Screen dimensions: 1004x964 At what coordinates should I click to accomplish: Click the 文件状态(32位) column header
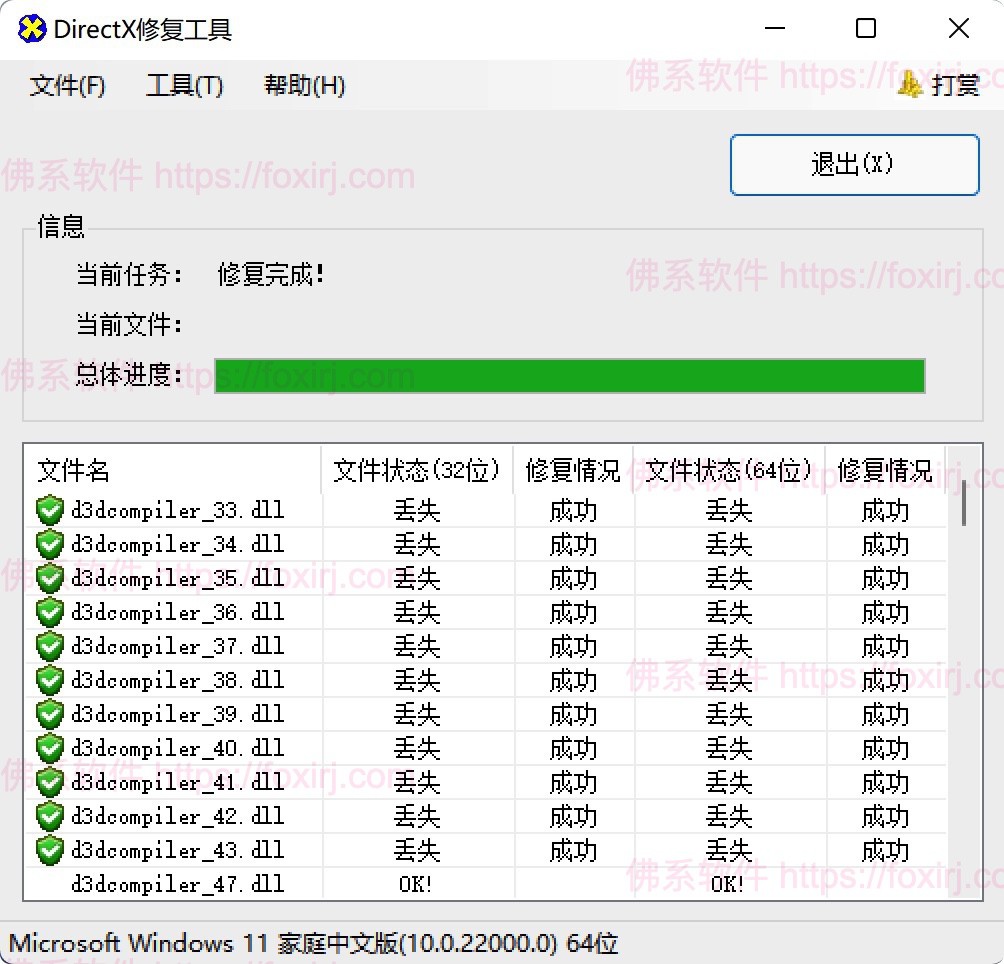pos(416,471)
